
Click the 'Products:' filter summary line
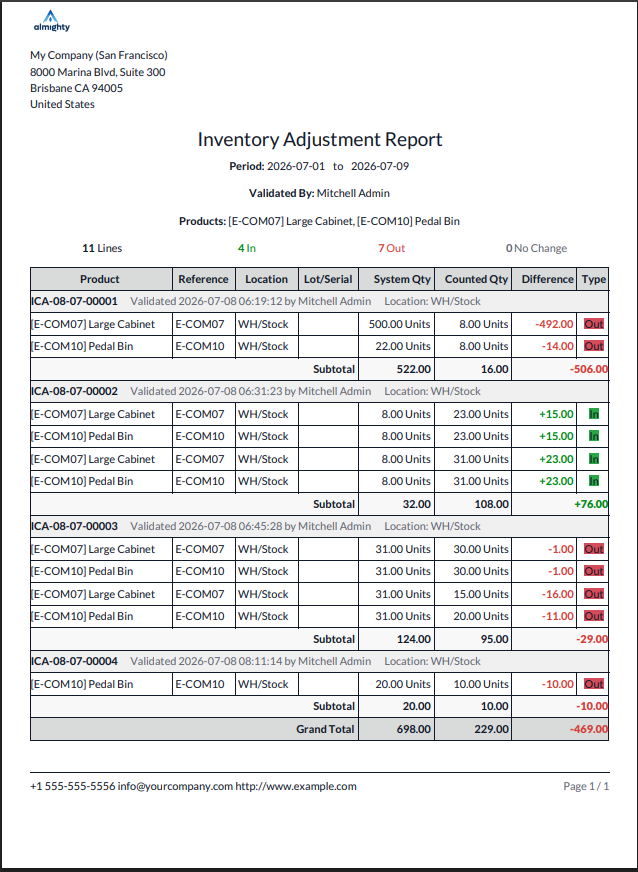pyautogui.click(x=319, y=221)
